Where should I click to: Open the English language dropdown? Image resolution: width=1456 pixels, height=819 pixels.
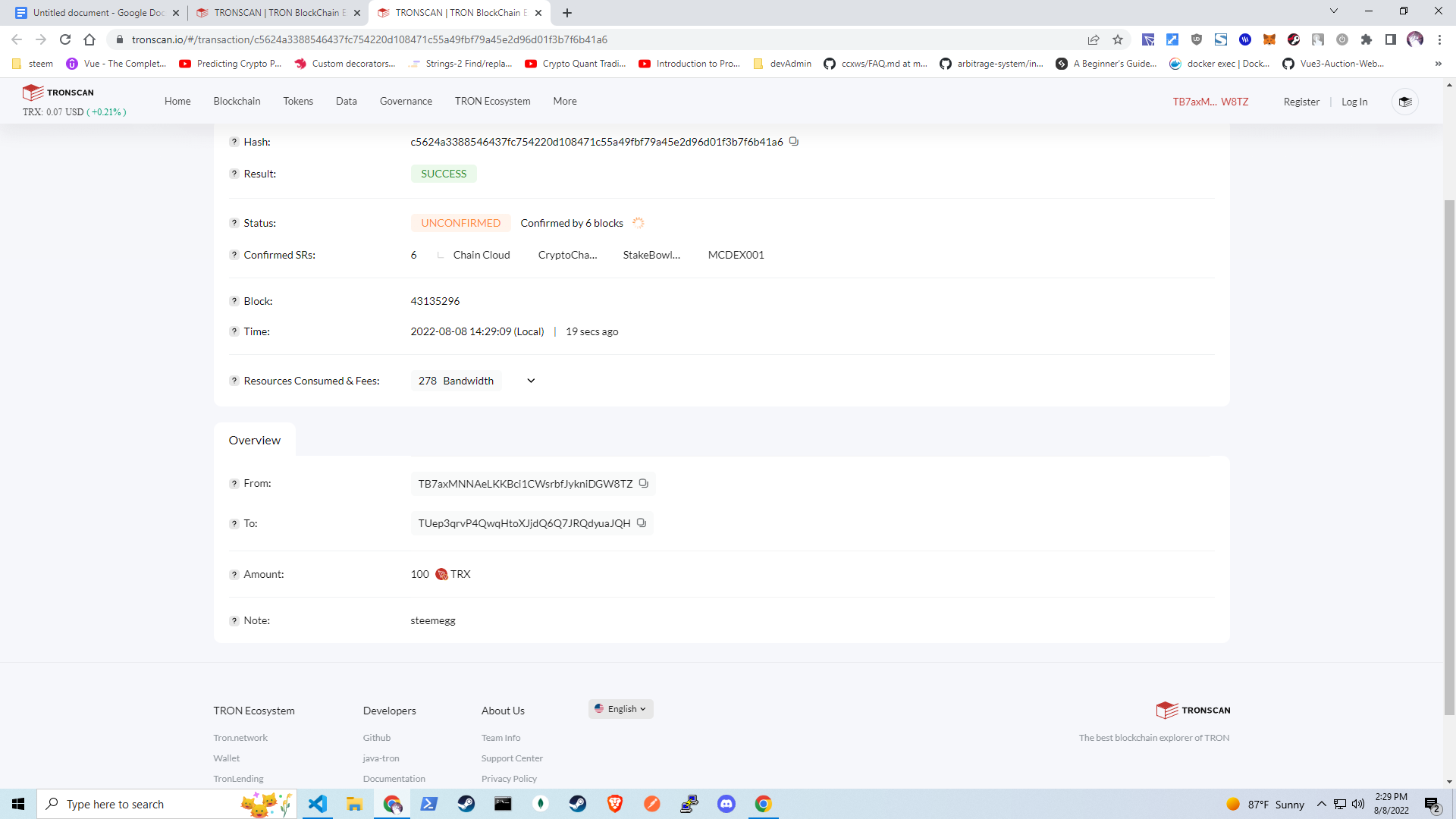click(x=620, y=709)
